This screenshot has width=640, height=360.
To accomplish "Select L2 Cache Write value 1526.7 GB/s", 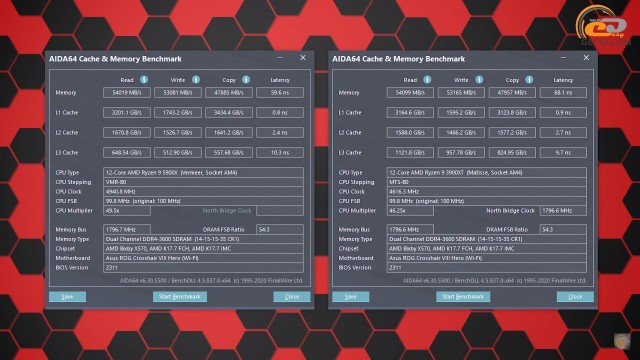I will (178, 133).
